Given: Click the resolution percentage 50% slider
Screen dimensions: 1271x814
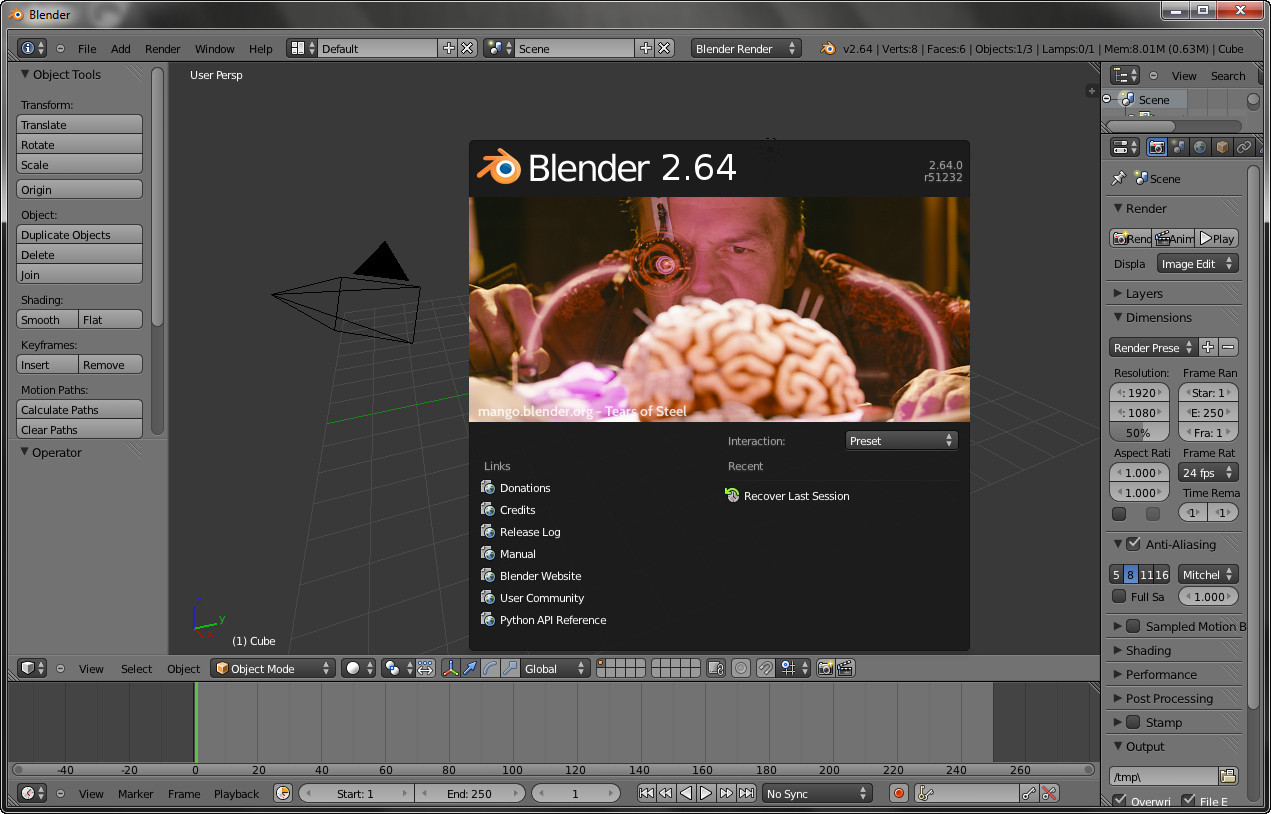Looking at the screenshot, I should (x=1138, y=432).
